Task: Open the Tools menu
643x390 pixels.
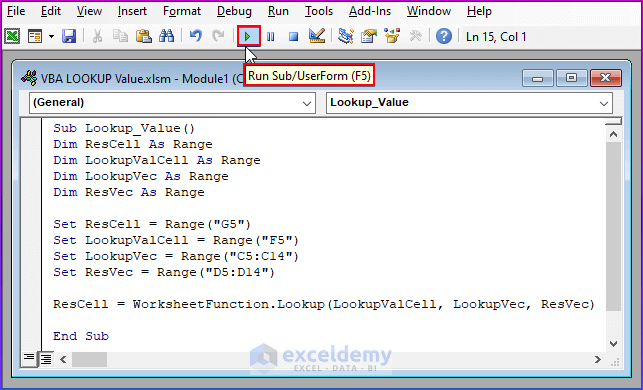Action: point(319,11)
